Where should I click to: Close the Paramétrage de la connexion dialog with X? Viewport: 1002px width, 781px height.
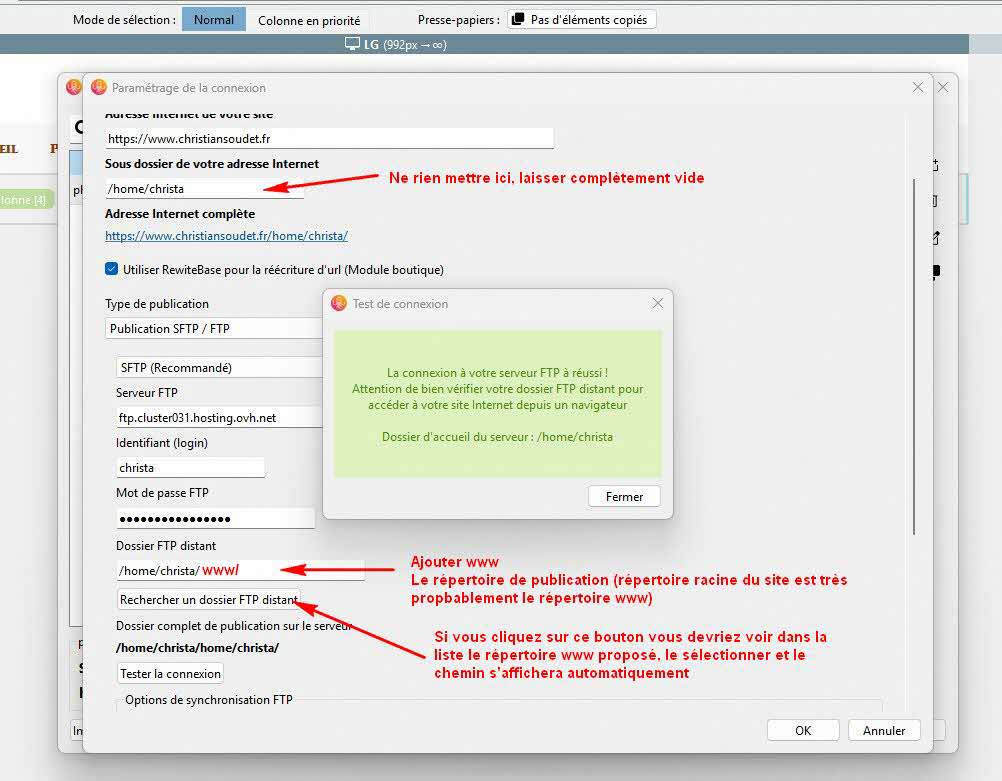[918, 87]
